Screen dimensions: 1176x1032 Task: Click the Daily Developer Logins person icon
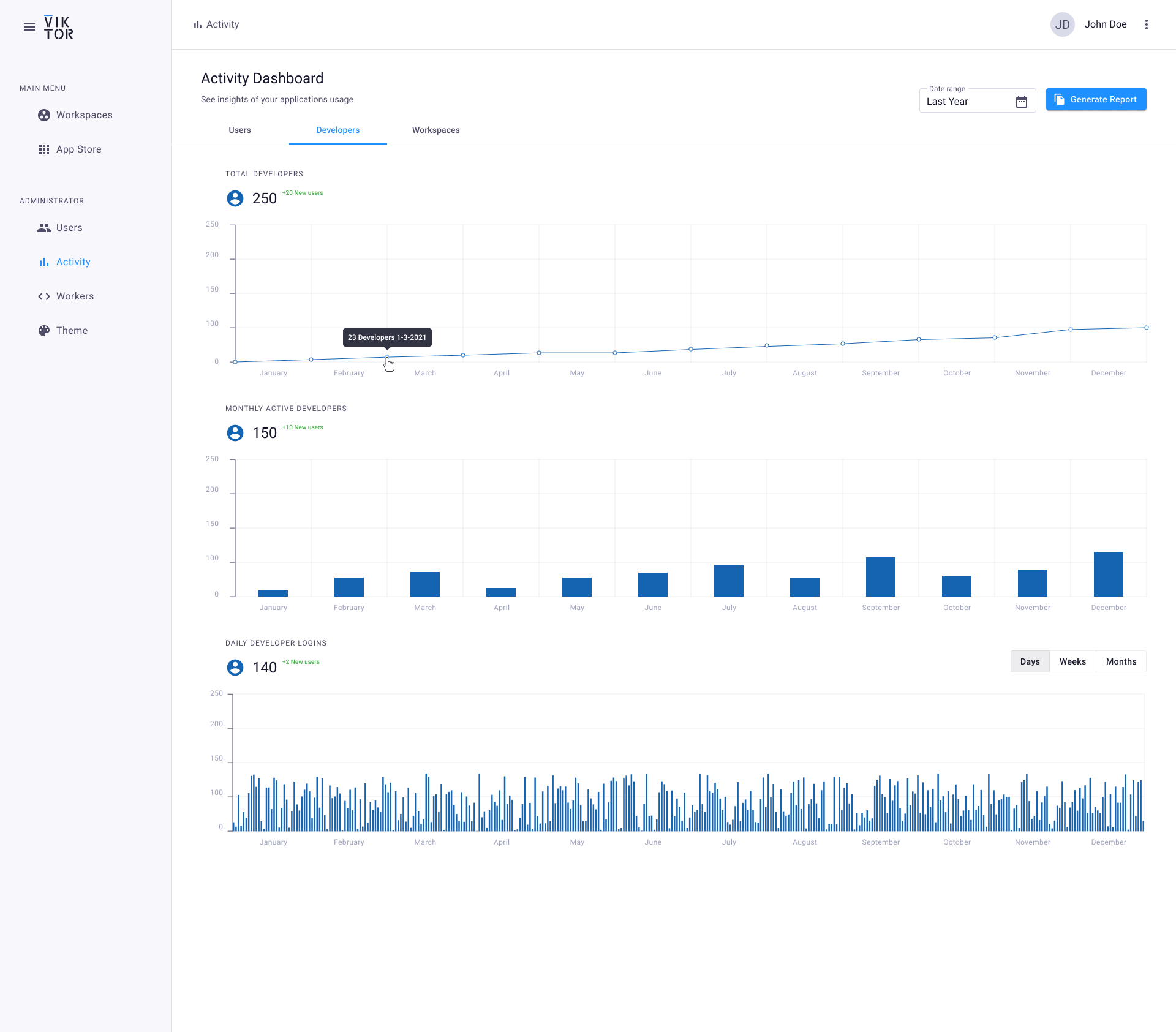coord(235,668)
